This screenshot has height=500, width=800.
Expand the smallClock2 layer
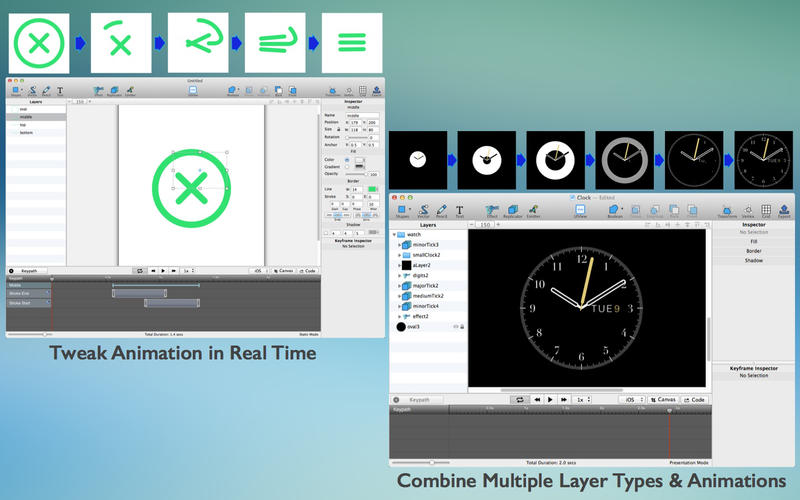[399, 255]
